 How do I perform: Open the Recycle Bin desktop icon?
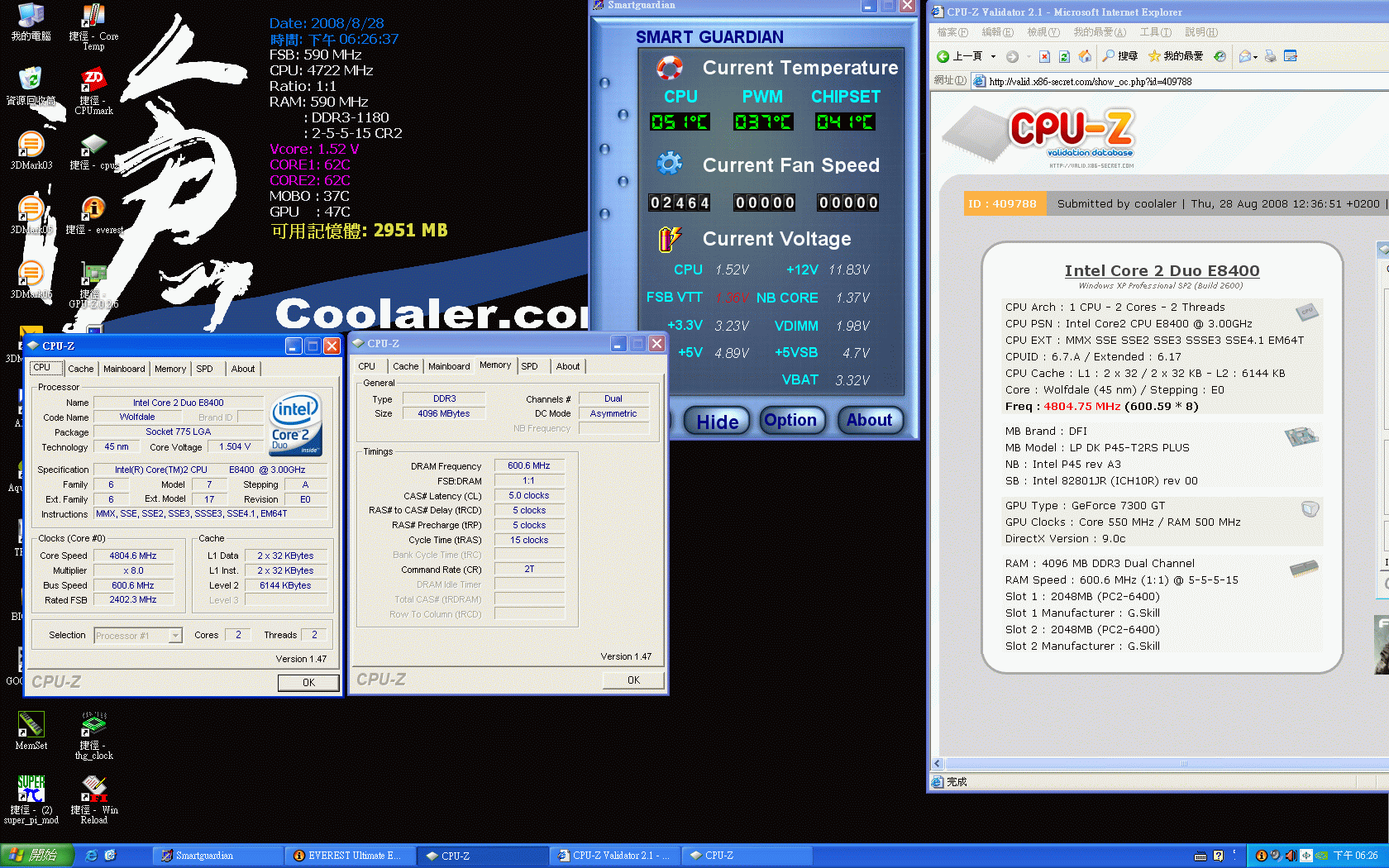point(31,86)
